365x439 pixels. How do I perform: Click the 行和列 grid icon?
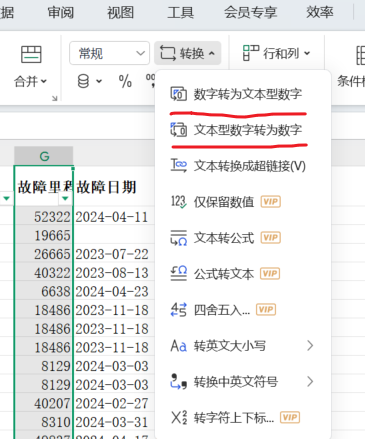[251, 53]
